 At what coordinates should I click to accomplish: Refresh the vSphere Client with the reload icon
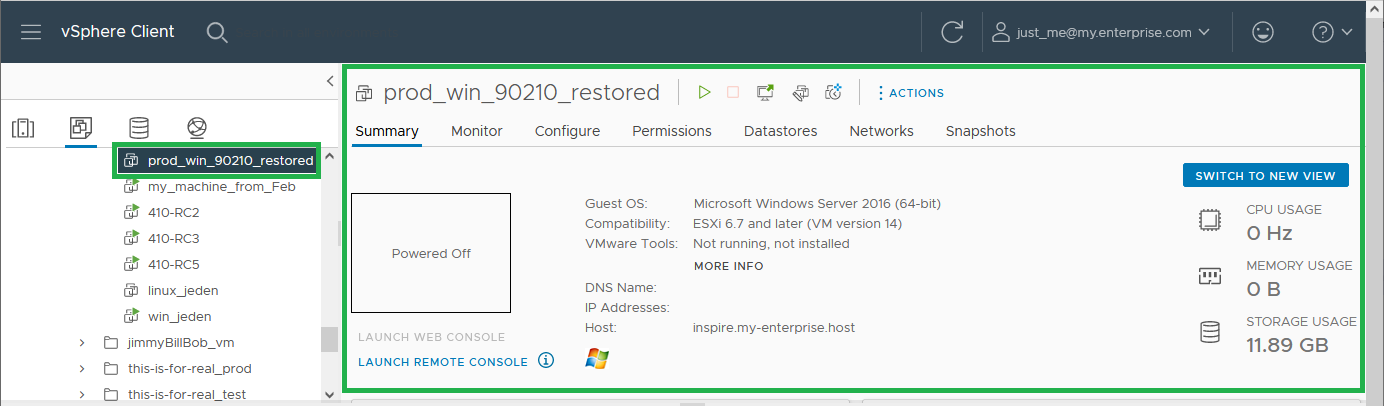click(952, 32)
